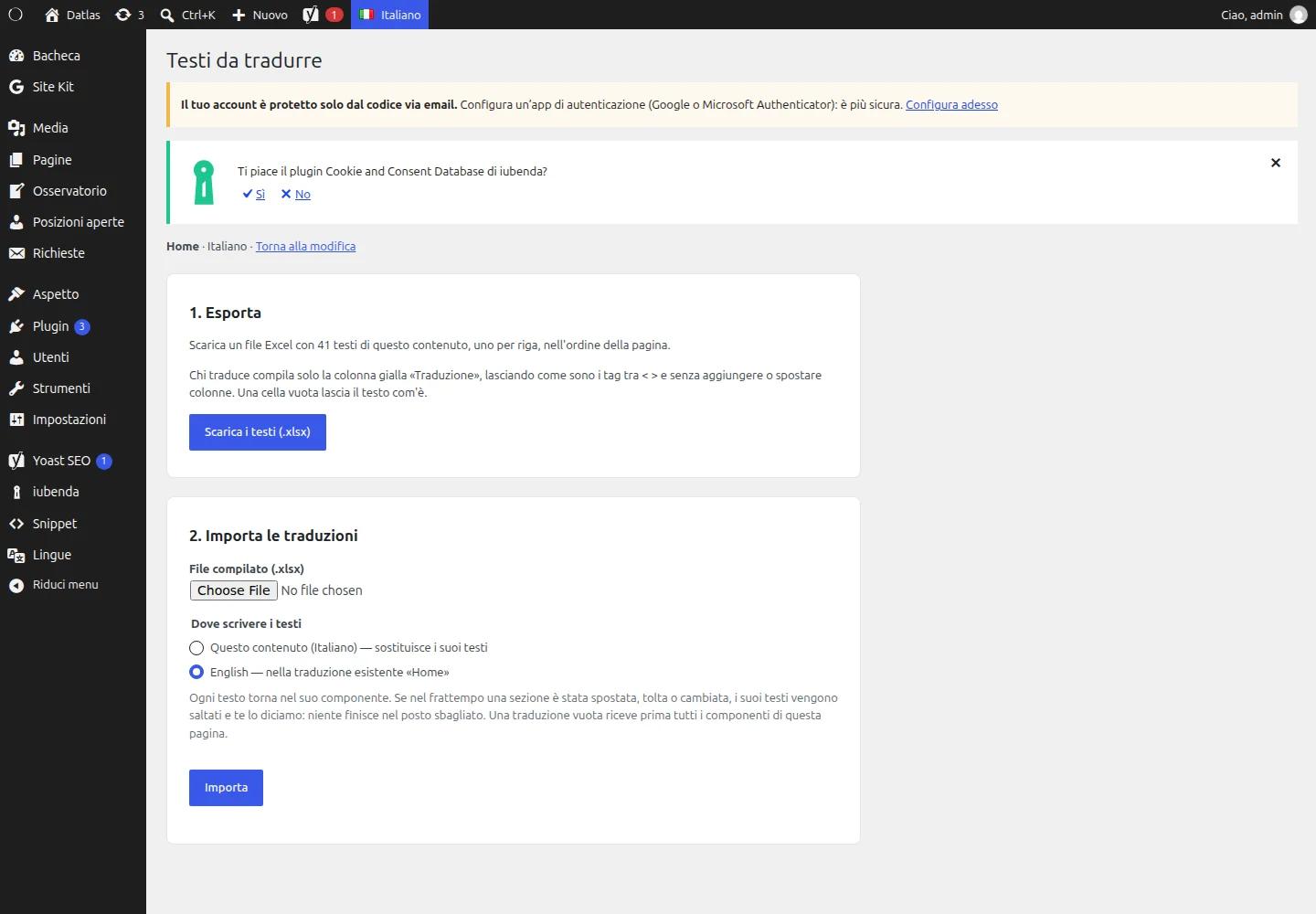Follow the 'Configura adesso' link
The height and width of the screenshot is (914, 1316).
pyautogui.click(x=951, y=105)
